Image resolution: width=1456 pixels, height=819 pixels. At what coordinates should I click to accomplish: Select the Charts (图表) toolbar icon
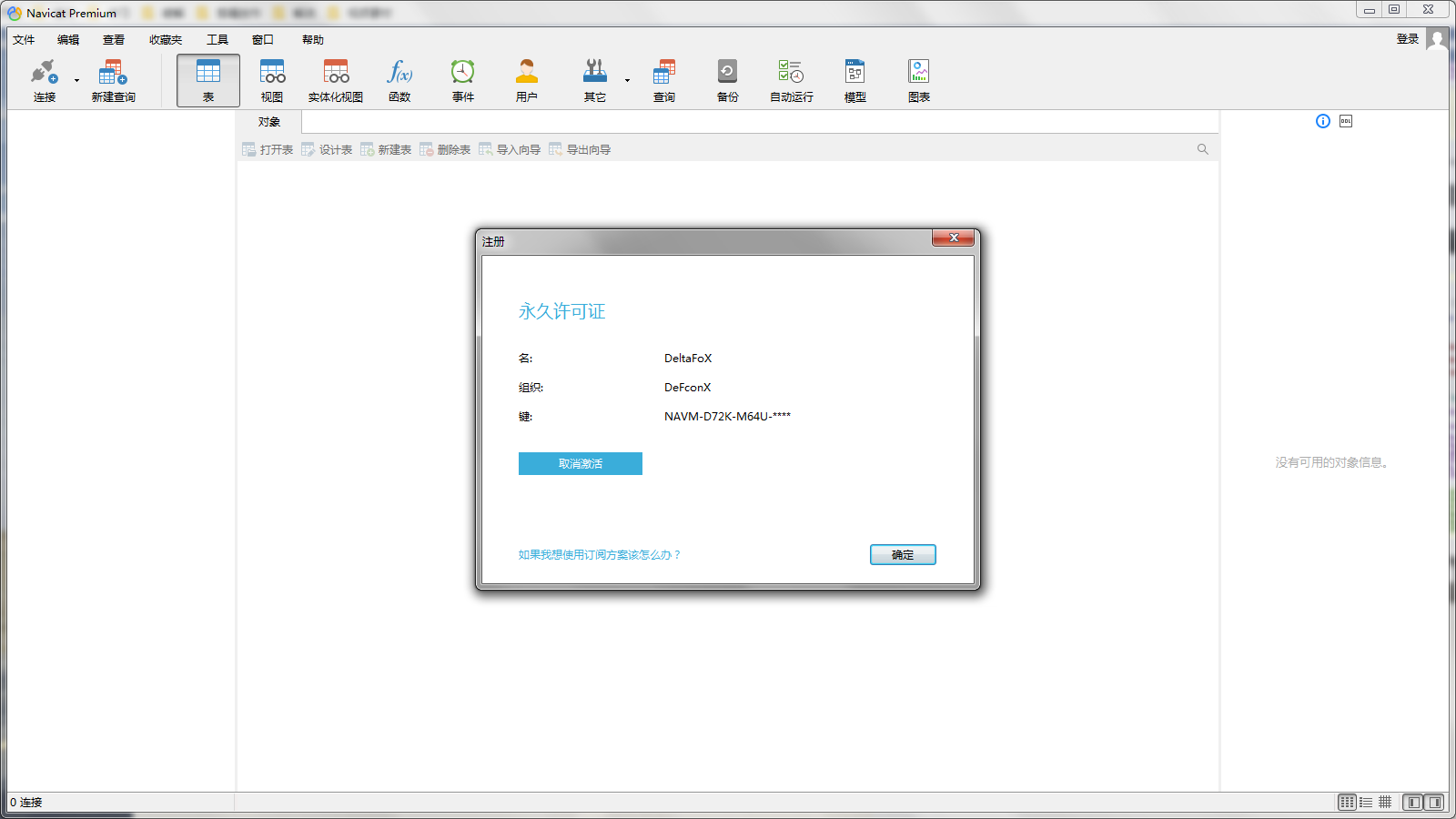pos(919,81)
